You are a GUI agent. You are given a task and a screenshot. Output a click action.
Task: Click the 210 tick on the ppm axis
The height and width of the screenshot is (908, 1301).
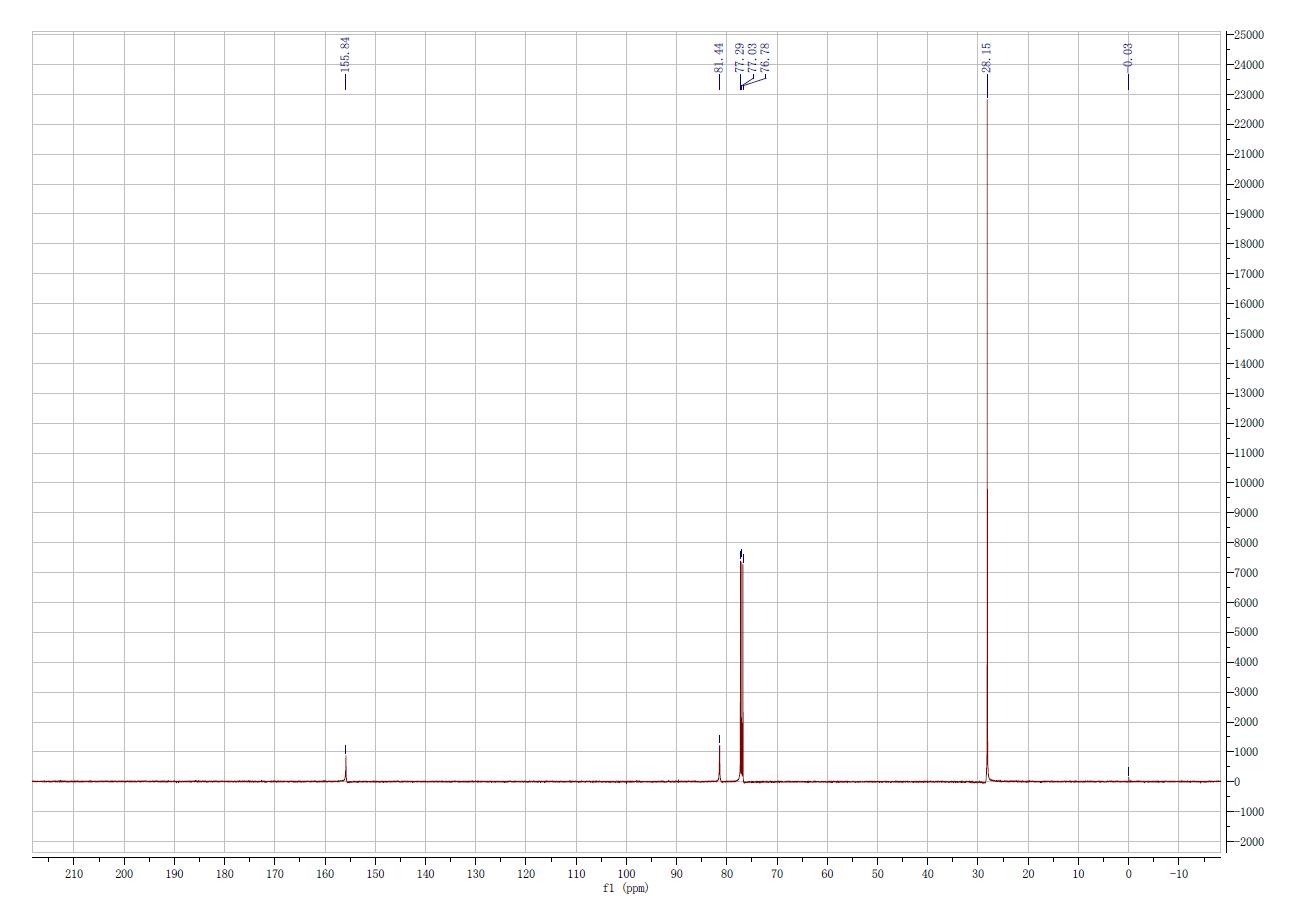point(74,874)
